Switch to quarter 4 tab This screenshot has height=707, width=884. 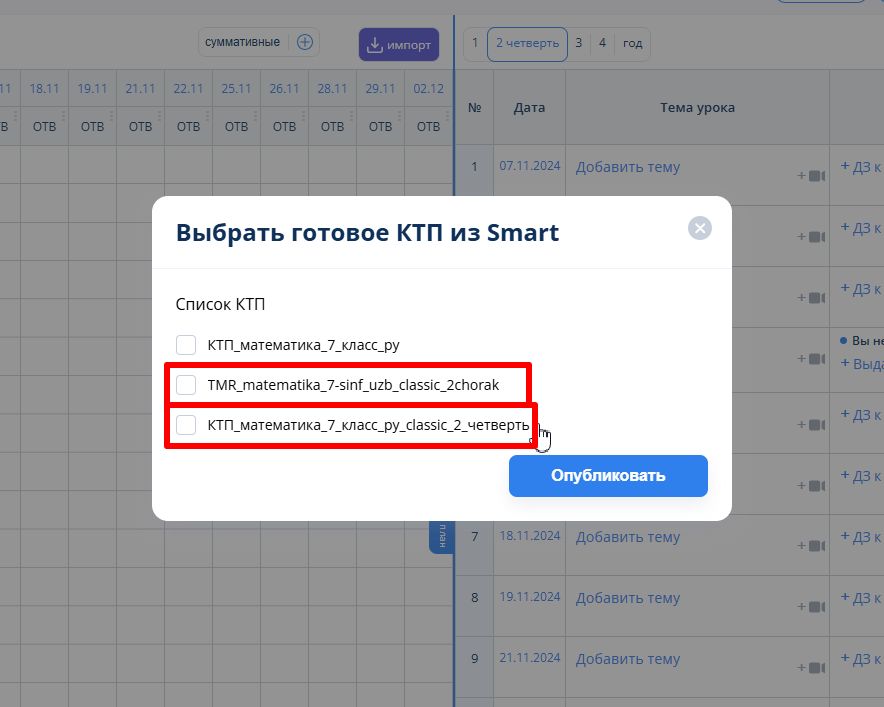[602, 43]
